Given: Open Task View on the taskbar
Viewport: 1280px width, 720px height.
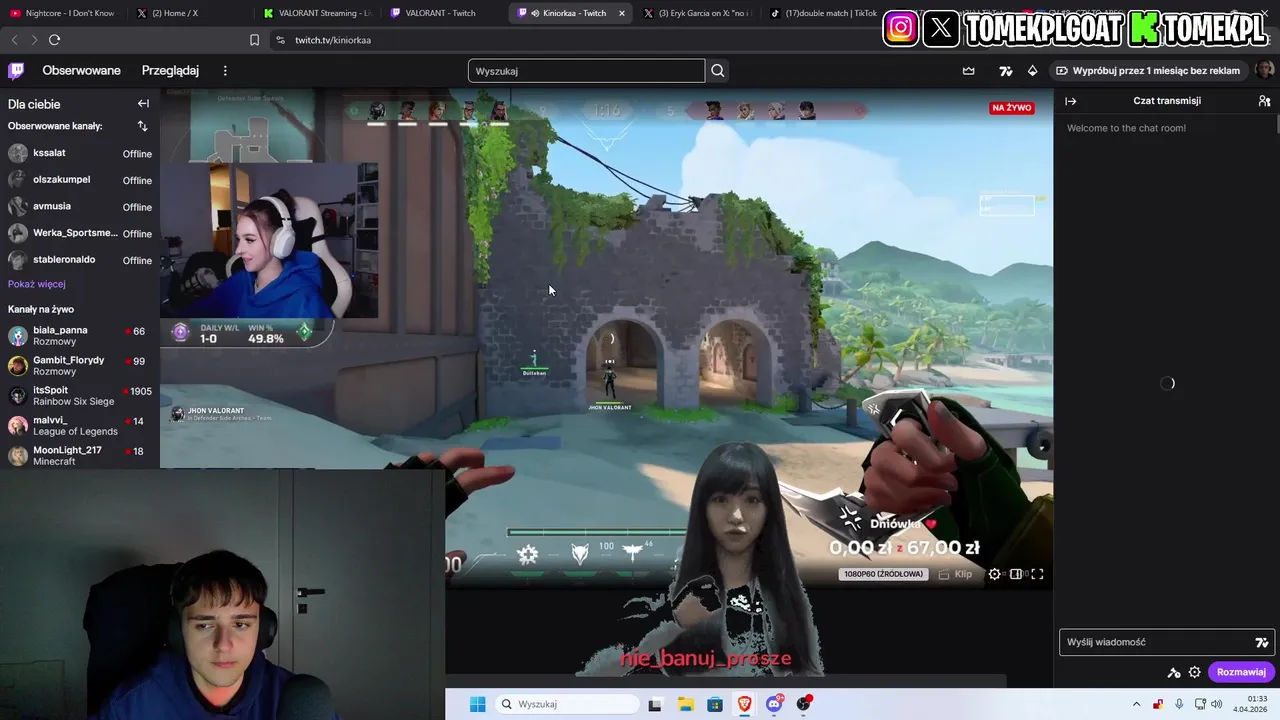Looking at the screenshot, I should click(x=655, y=704).
